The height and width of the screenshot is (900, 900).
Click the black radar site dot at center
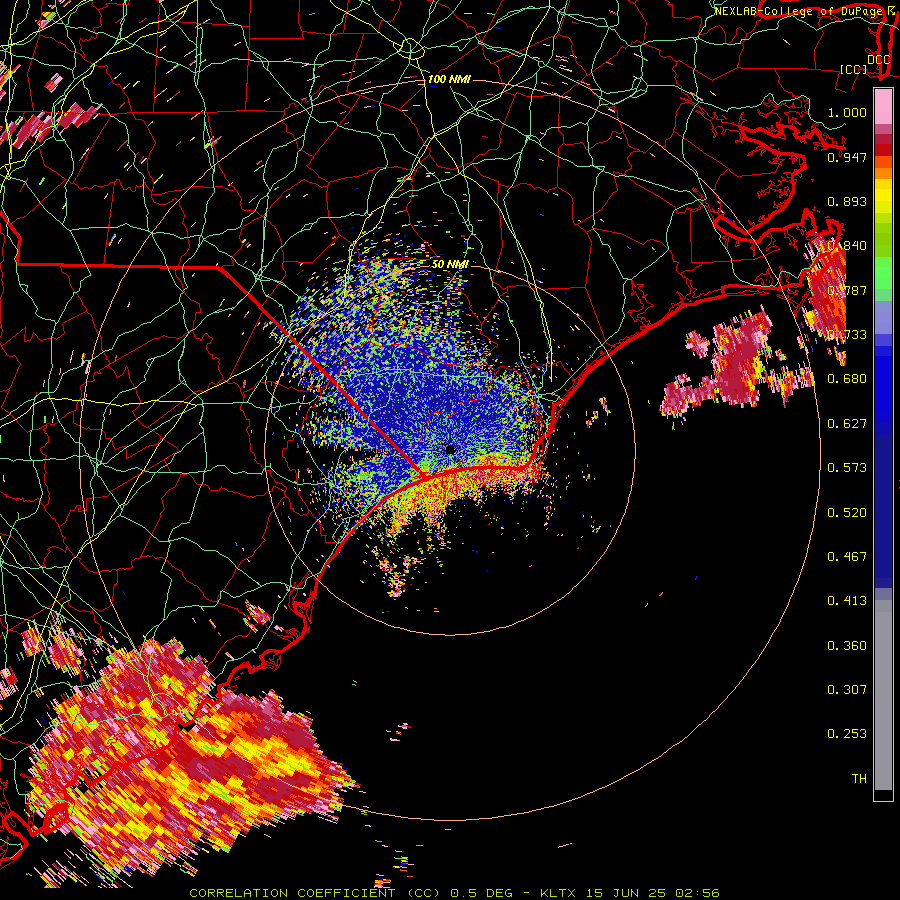point(449,449)
